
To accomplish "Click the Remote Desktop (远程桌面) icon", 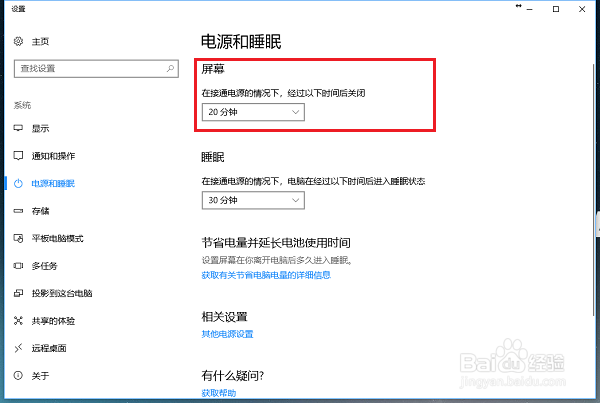I will pos(18,348).
